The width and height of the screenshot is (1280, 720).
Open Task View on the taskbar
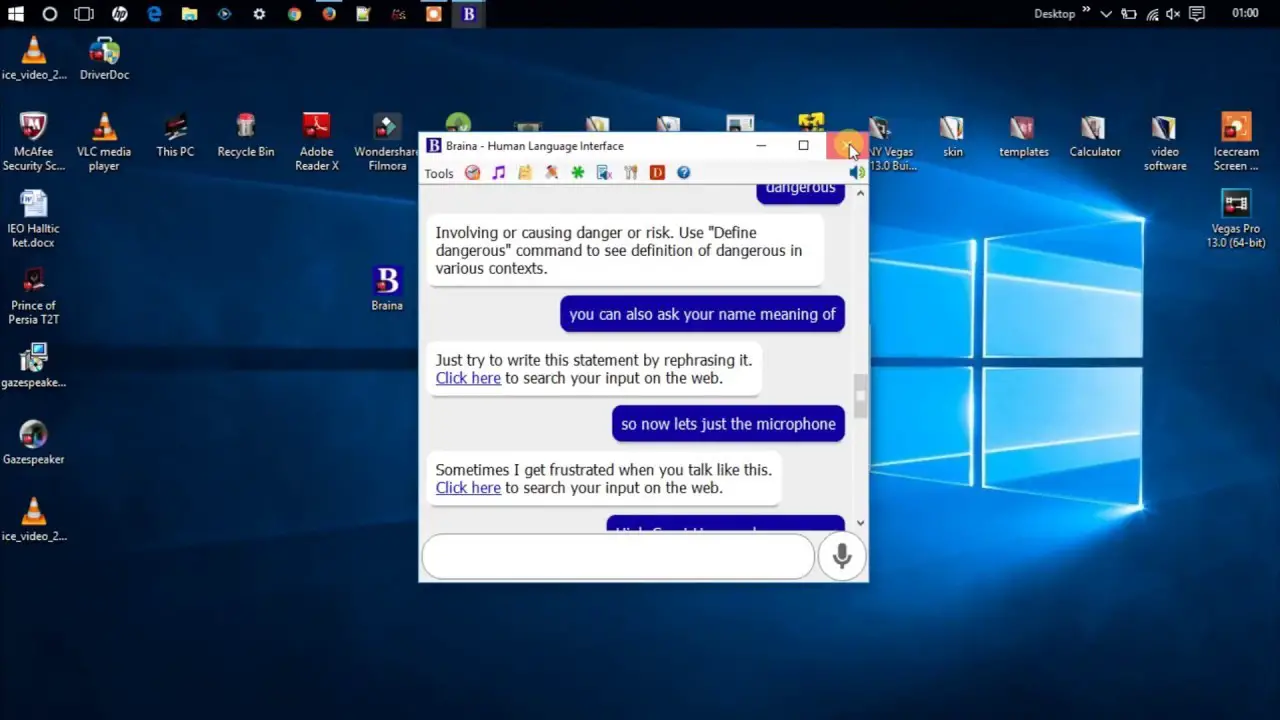click(84, 14)
